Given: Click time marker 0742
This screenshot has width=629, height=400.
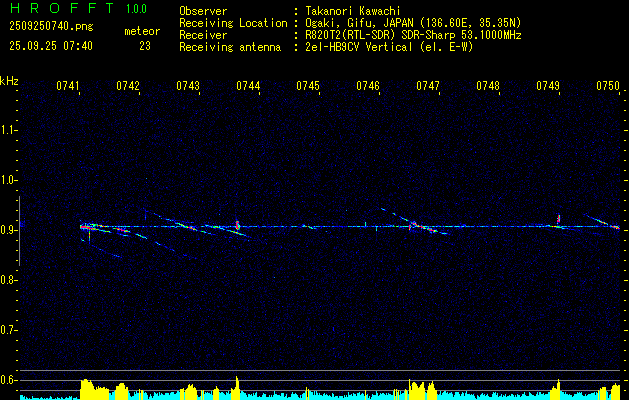Looking at the screenshot, I should point(128,85).
